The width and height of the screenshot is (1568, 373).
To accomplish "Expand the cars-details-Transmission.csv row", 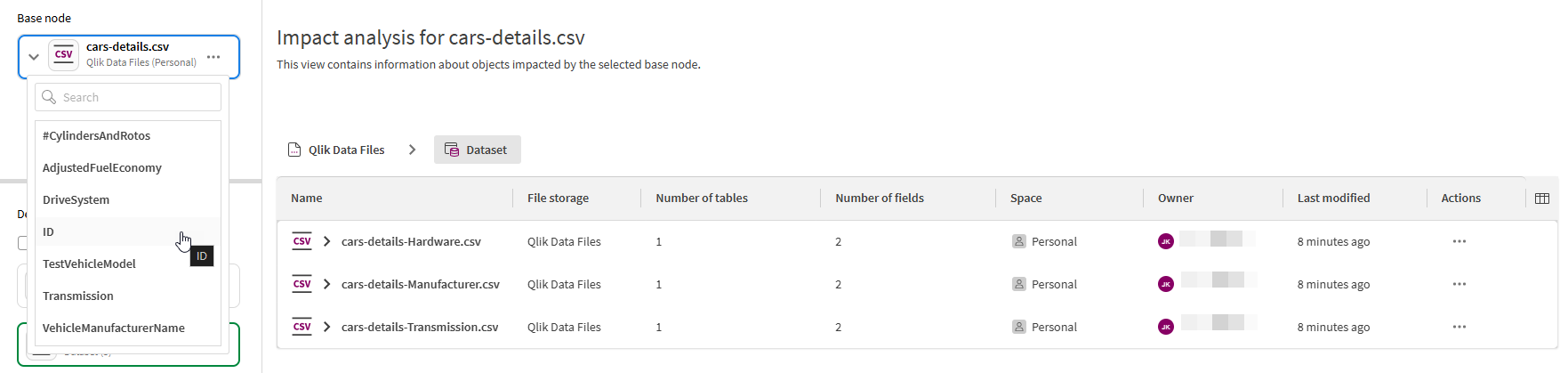I will point(327,327).
